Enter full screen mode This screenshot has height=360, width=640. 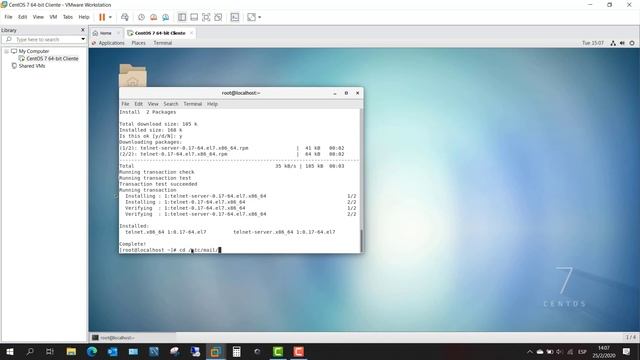point(206,17)
